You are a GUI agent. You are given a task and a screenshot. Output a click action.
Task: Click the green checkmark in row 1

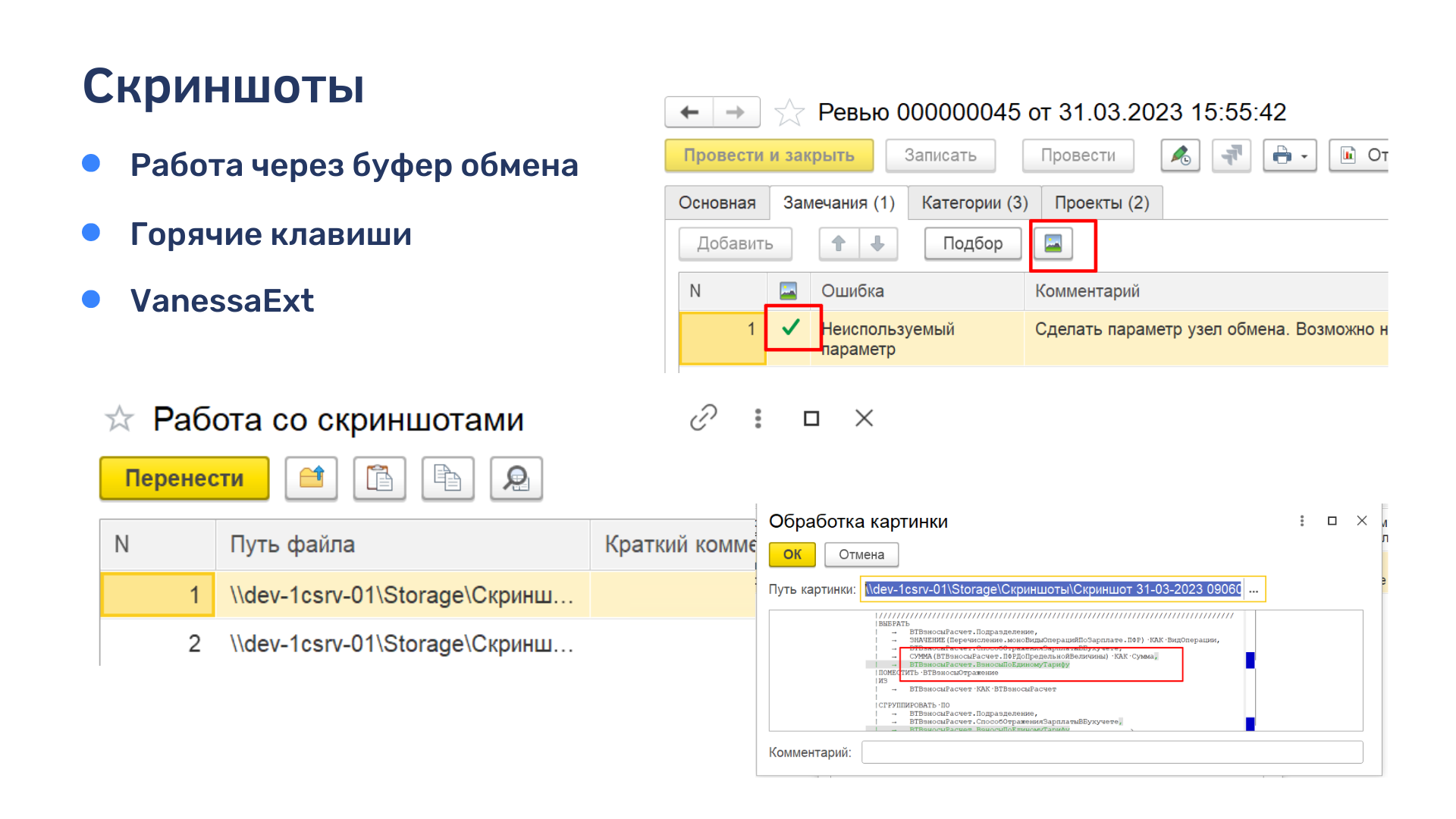(x=791, y=328)
